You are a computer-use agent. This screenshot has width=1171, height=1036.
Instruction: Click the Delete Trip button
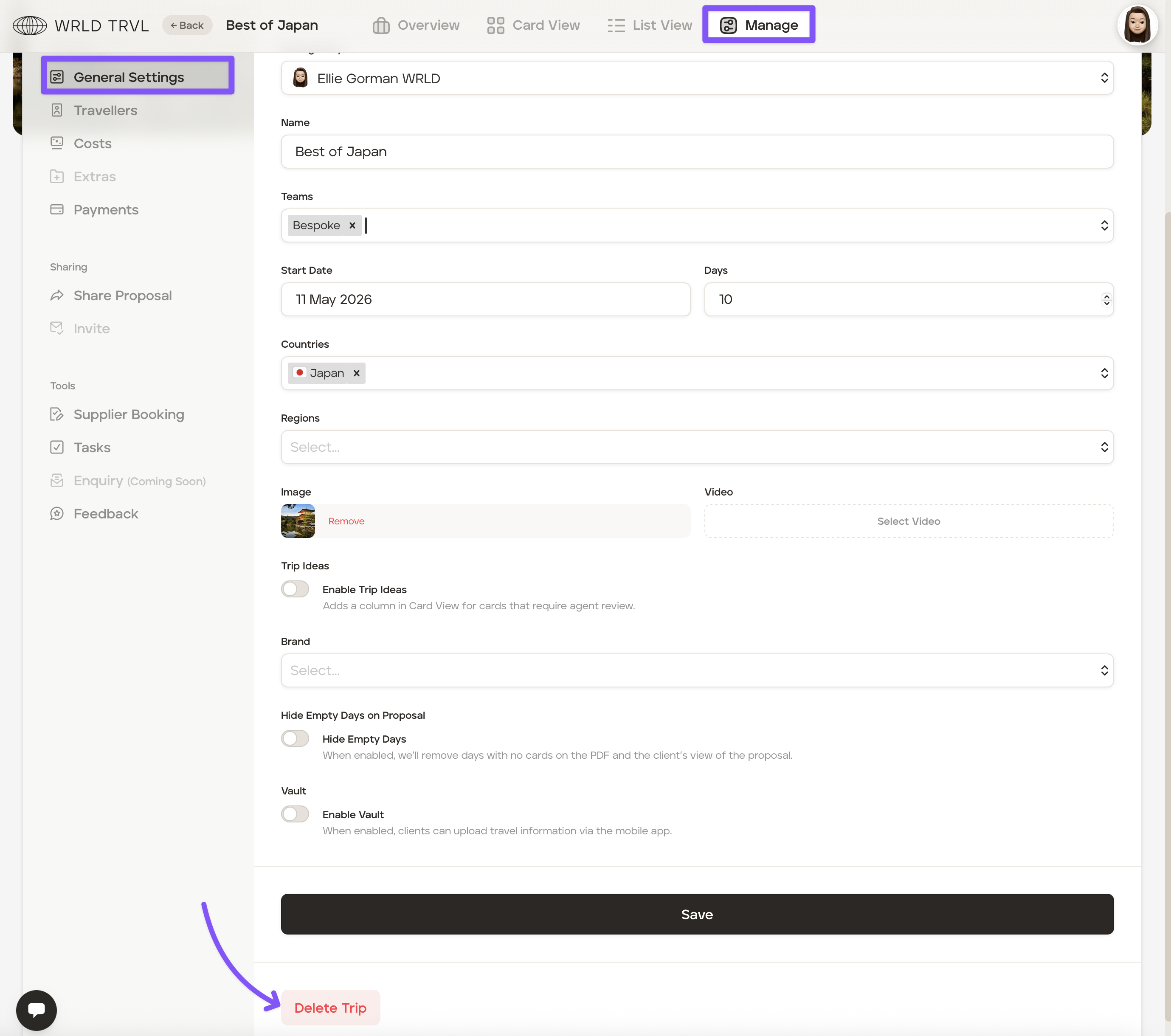(x=331, y=1008)
